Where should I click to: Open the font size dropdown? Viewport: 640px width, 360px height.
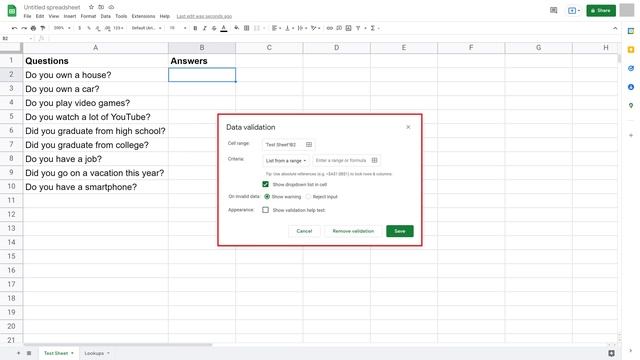(178, 28)
